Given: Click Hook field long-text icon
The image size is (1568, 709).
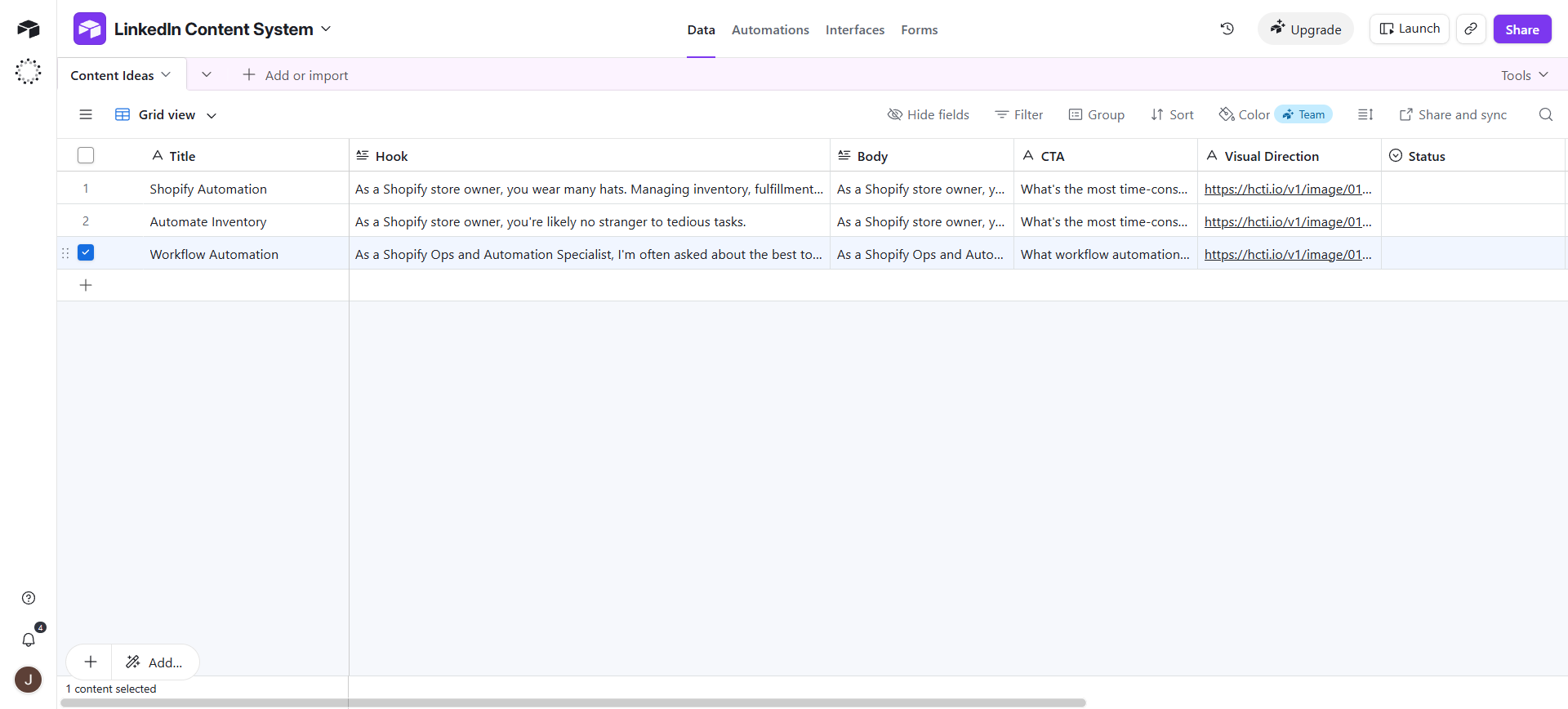Looking at the screenshot, I should [363, 155].
